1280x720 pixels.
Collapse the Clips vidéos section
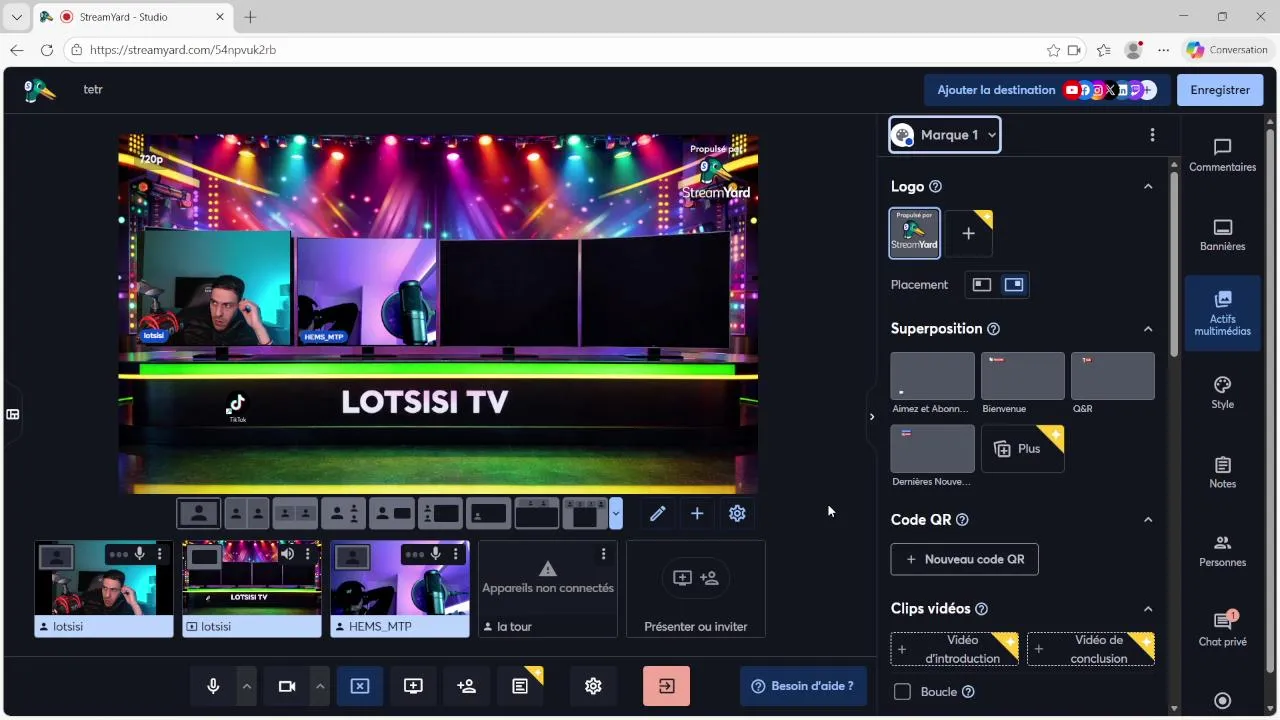1148,609
